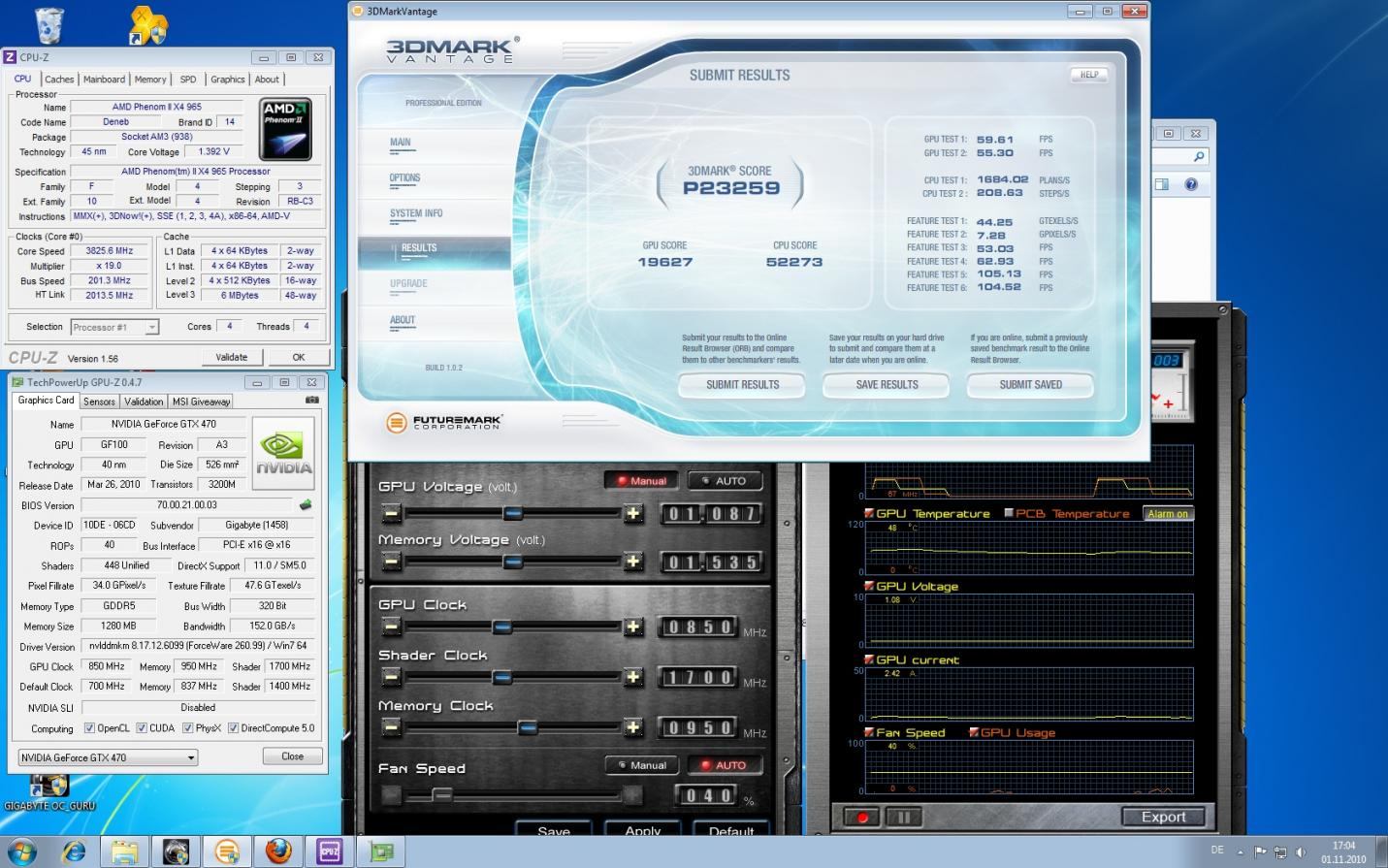Open Internet Explorer from the taskbar
This screenshot has width=1388, height=868.
[74, 852]
